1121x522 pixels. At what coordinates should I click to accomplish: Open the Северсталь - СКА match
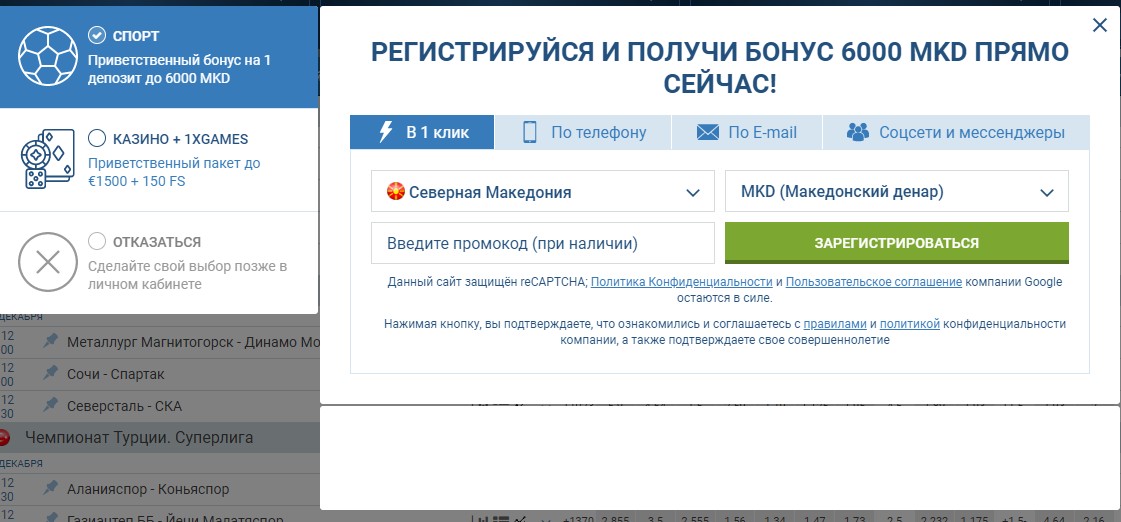click(x=124, y=405)
